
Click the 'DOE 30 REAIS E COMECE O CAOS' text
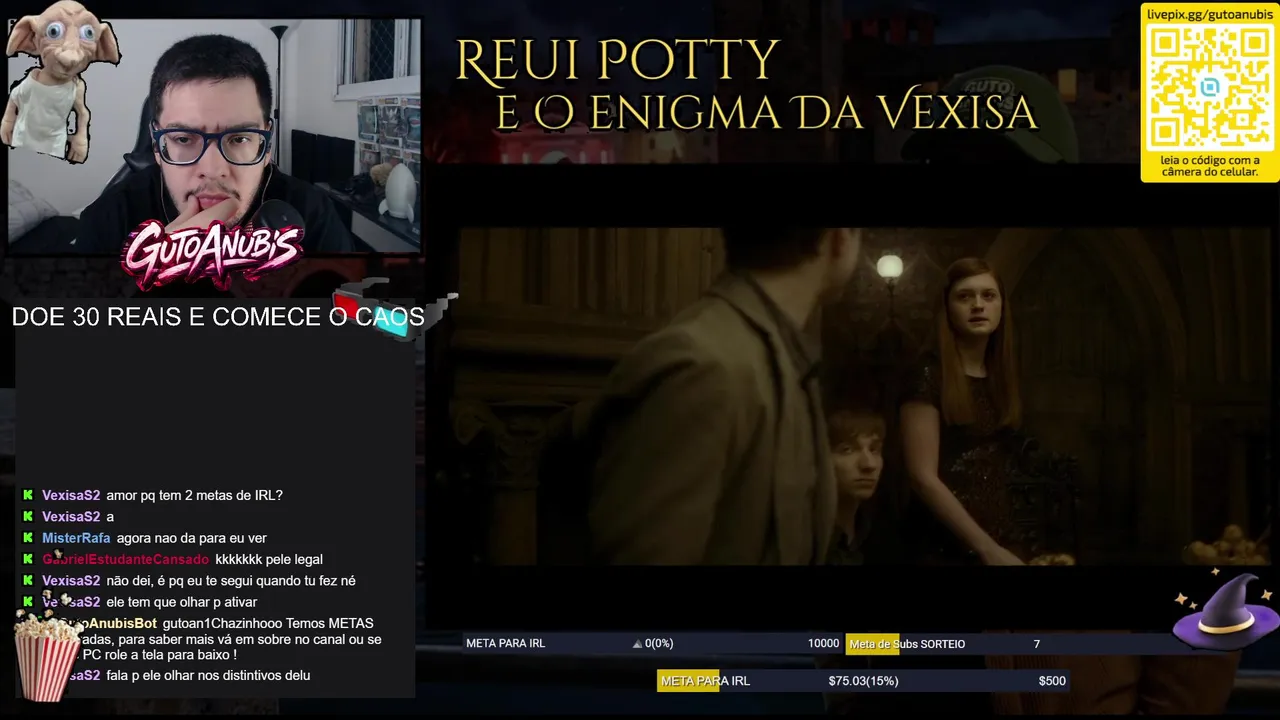pyautogui.click(x=218, y=317)
